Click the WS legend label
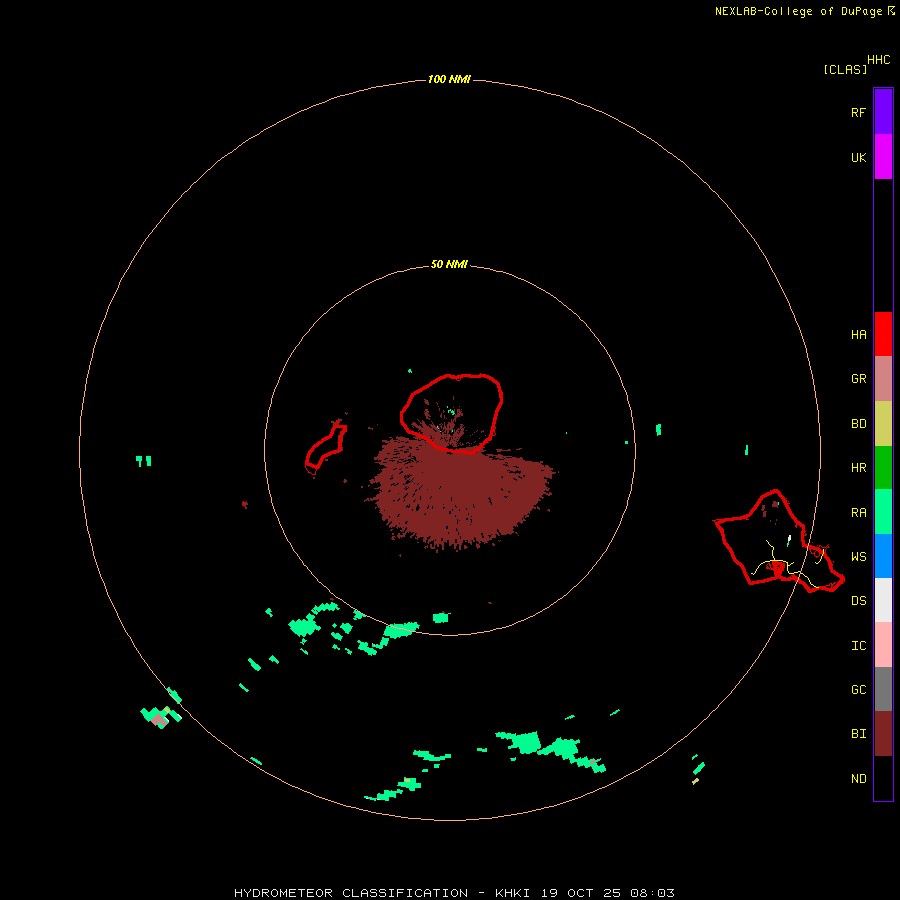The width and height of the screenshot is (900, 900). pos(859,557)
